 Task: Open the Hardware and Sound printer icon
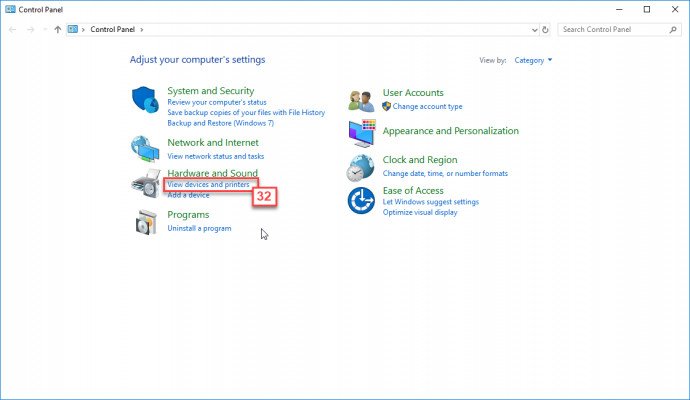coord(146,183)
